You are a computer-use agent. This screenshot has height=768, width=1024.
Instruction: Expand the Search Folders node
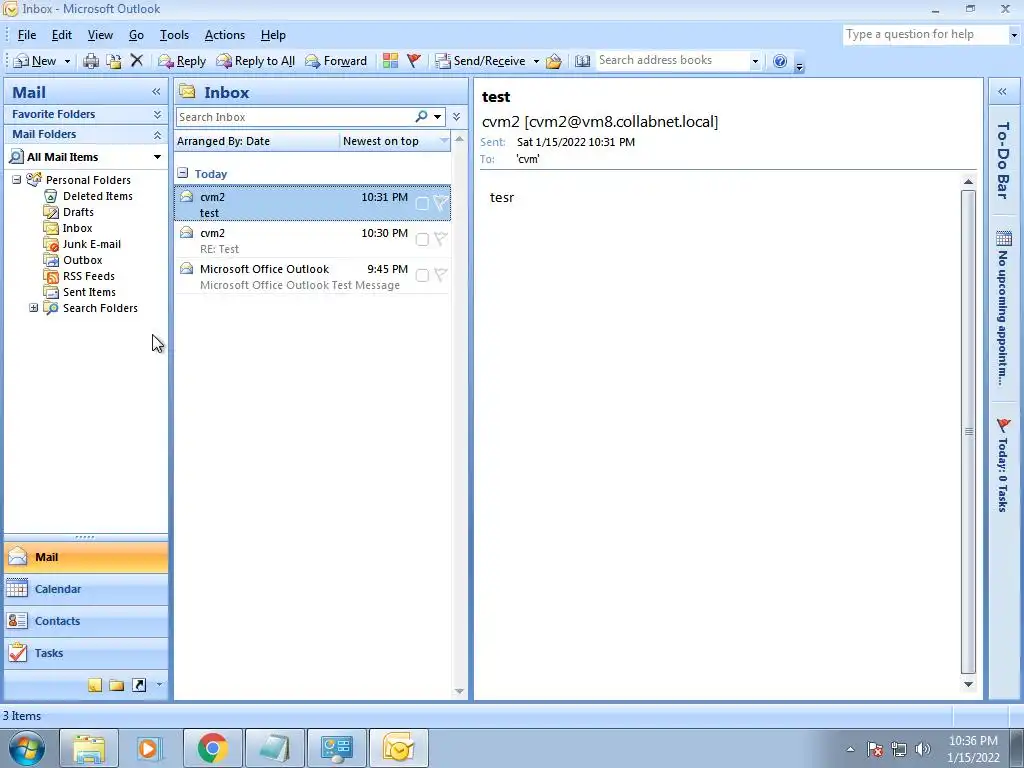(x=33, y=308)
